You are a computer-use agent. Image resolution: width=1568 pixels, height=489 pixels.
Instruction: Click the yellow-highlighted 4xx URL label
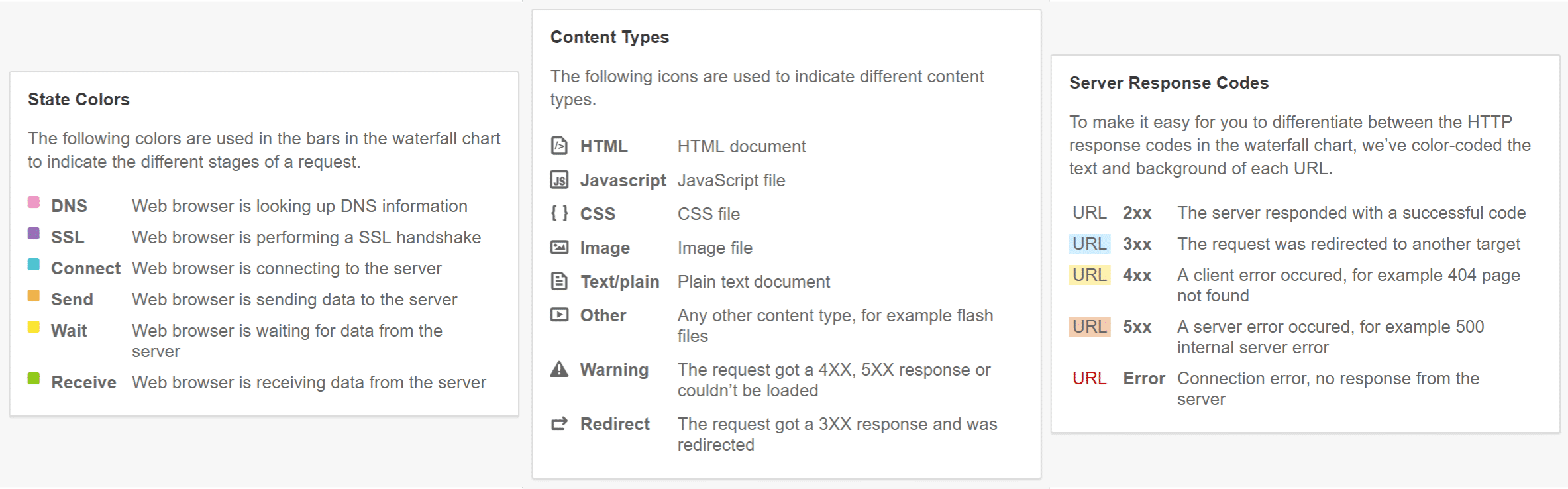click(1089, 275)
